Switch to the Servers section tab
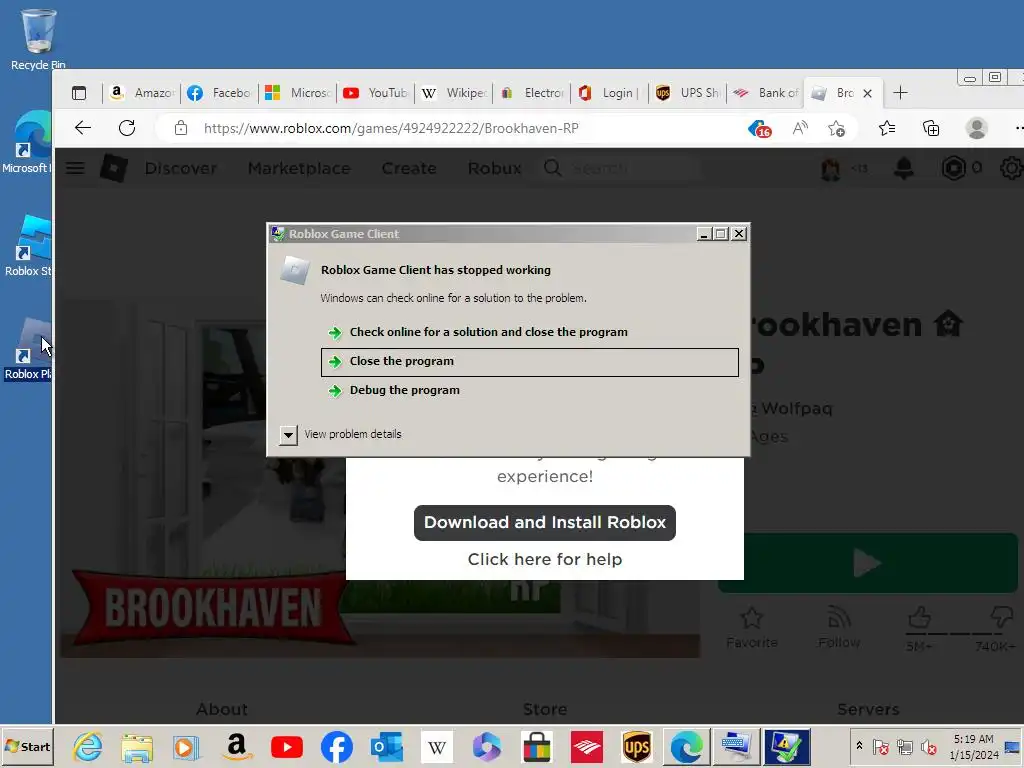1024x768 pixels. (868, 709)
